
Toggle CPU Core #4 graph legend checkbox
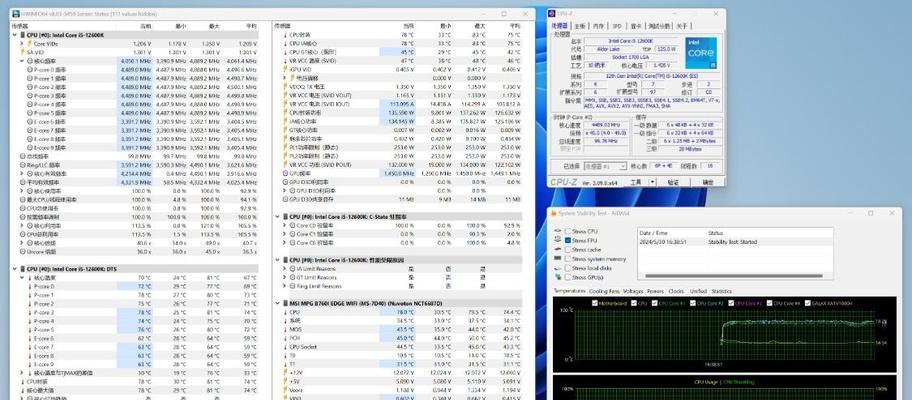(x=770, y=303)
